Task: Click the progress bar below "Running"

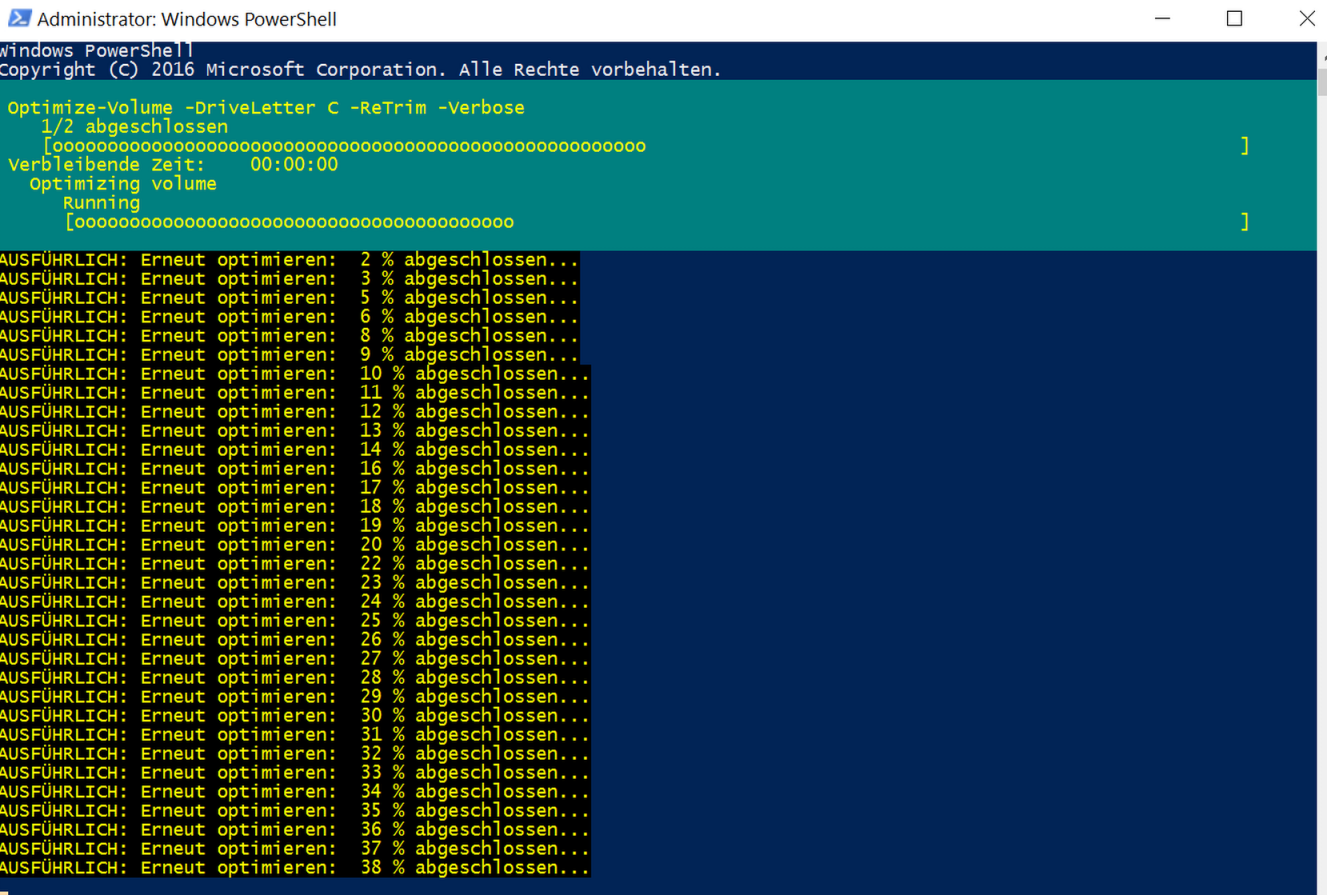Action: [x=657, y=222]
